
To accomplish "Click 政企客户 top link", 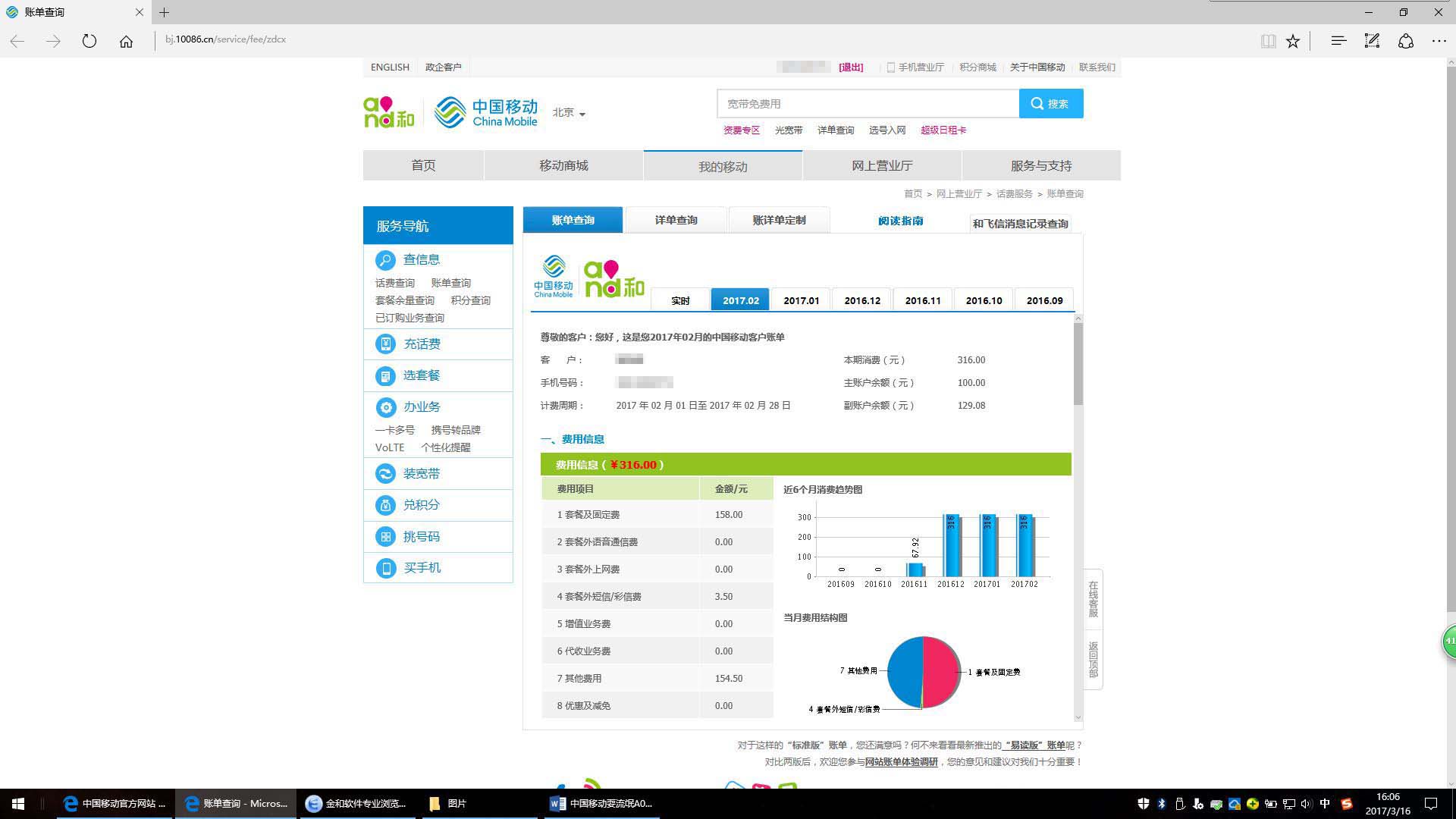I will (444, 67).
